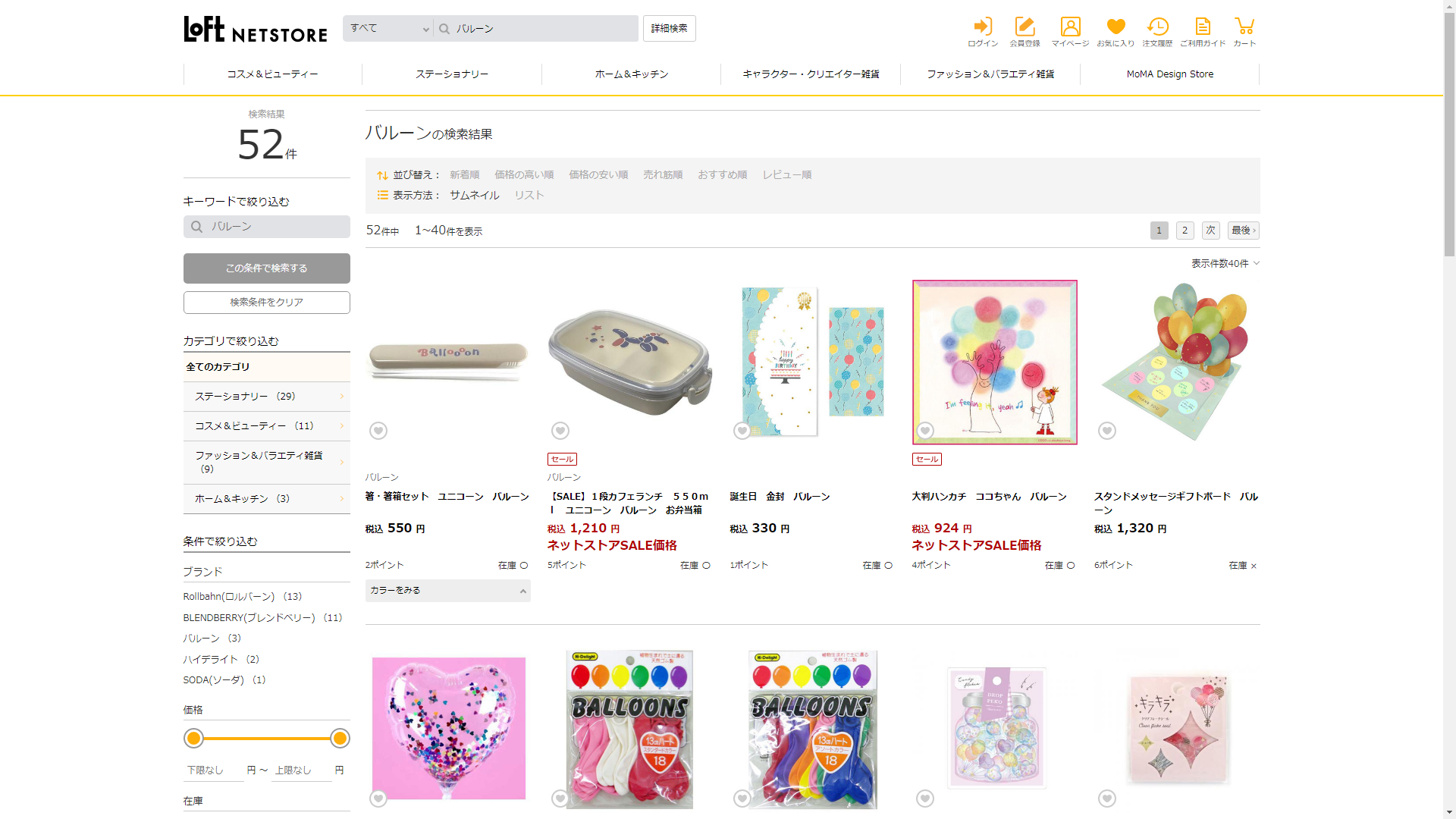Viewport: 1456px width, 819px height.
Task: Favorite the unicorn chopsticks set heart
Action: click(378, 431)
